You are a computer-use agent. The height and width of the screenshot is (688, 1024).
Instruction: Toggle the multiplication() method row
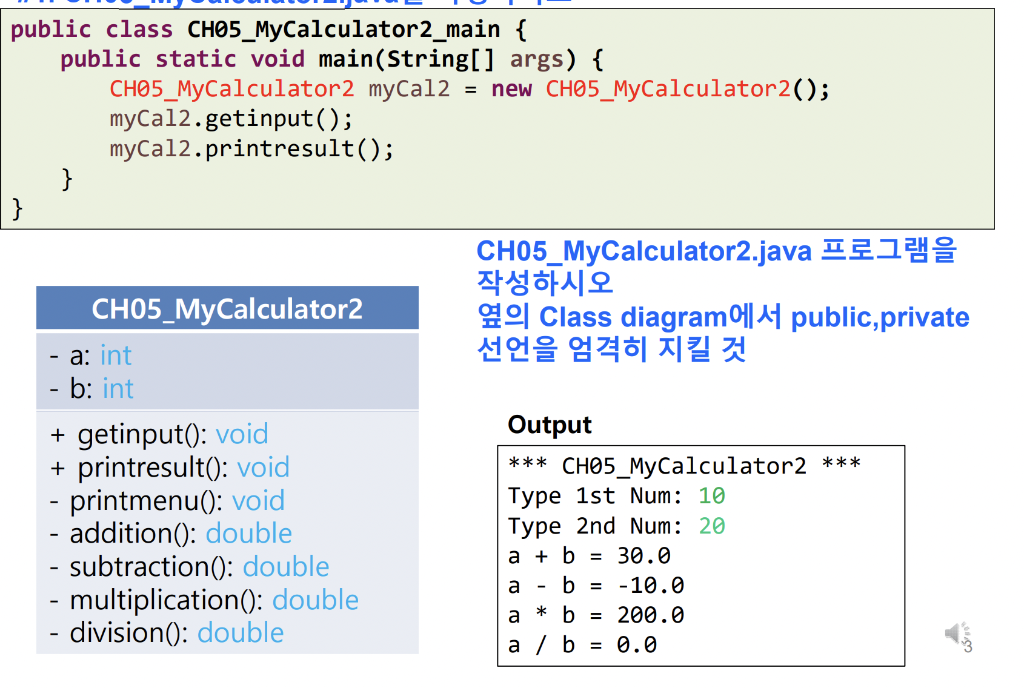click(x=198, y=599)
